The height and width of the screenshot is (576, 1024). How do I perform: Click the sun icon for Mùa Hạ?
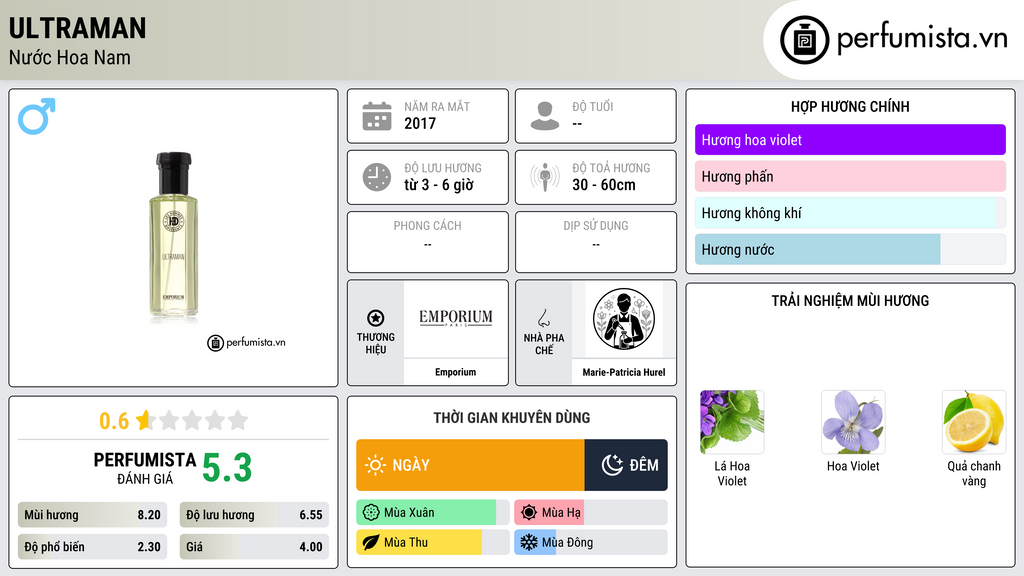(x=529, y=513)
